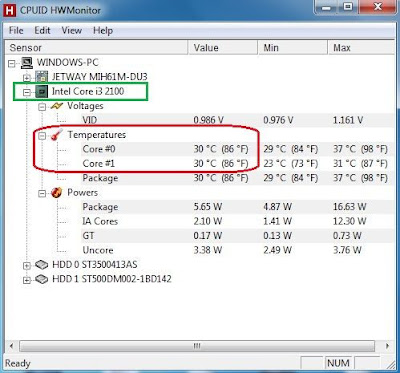This screenshot has width=400, height=373.
Task: Open the Help menu
Action: (x=103, y=31)
